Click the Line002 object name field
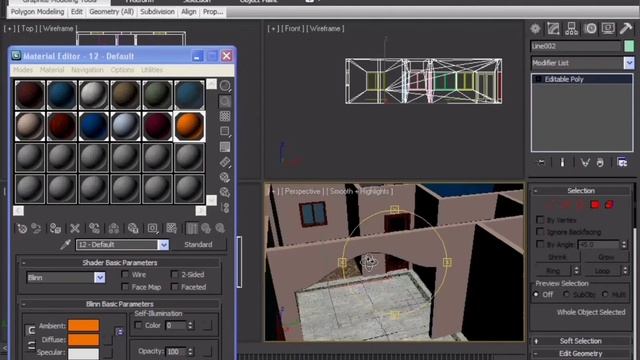Screen dimensions: 640x360 pos(576,46)
